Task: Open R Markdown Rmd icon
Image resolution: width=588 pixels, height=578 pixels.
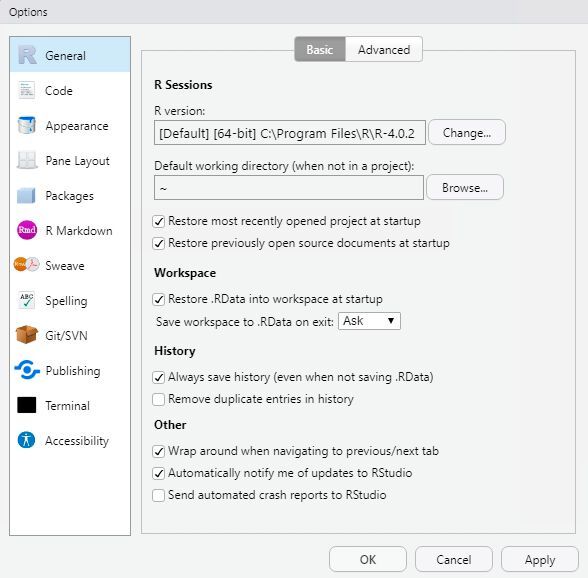Action: (27, 230)
